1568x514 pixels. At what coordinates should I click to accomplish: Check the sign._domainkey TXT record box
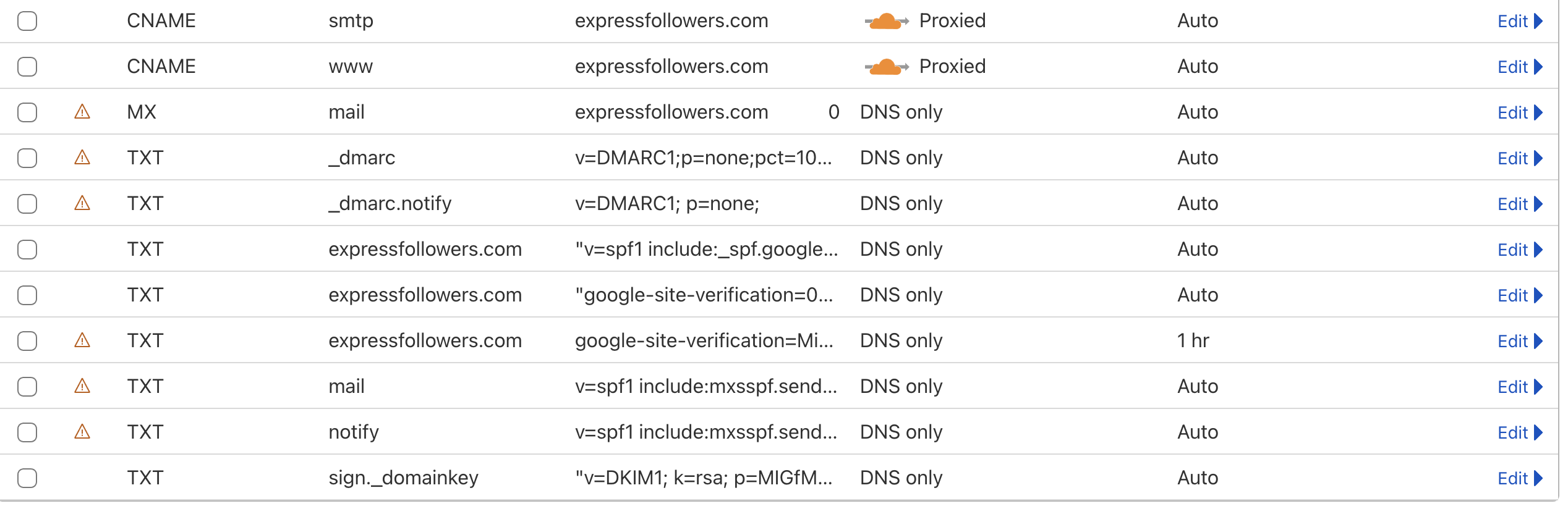[x=27, y=478]
